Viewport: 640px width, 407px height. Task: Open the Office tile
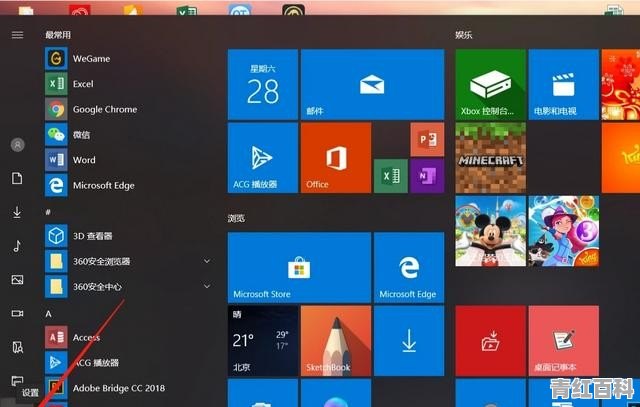[x=336, y=158]
